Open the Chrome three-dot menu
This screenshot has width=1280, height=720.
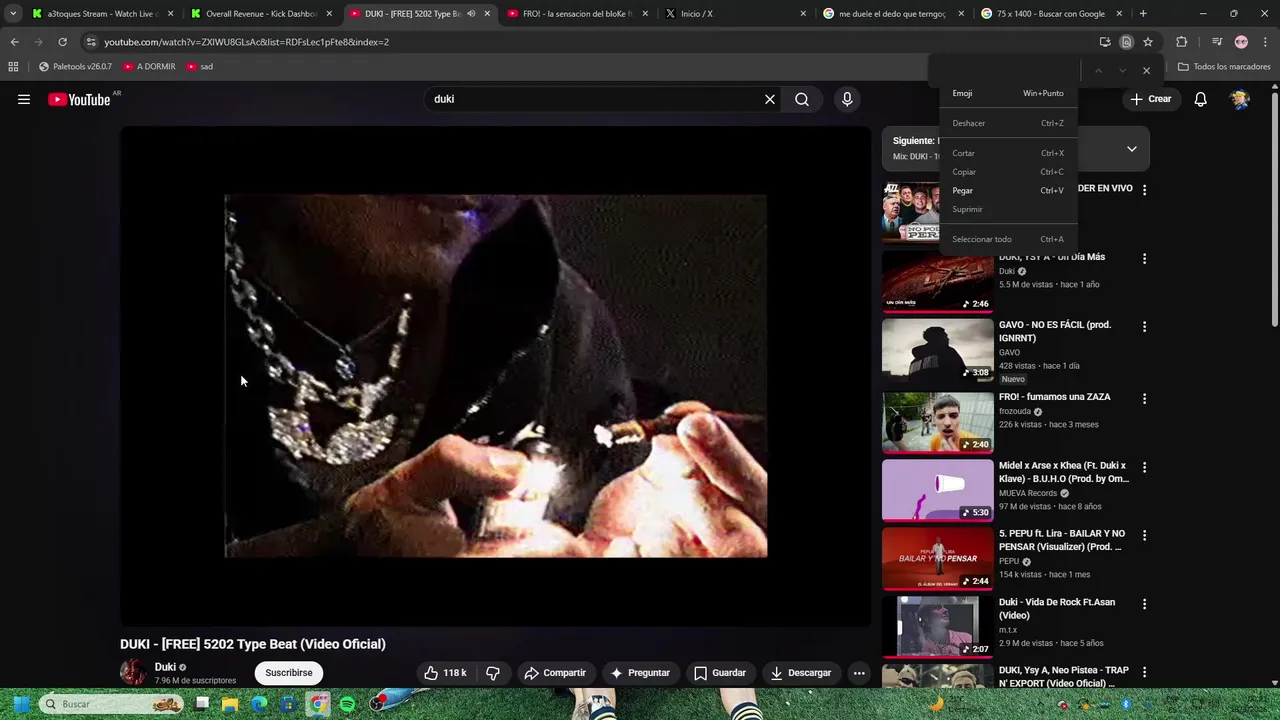pos(1265,42)
